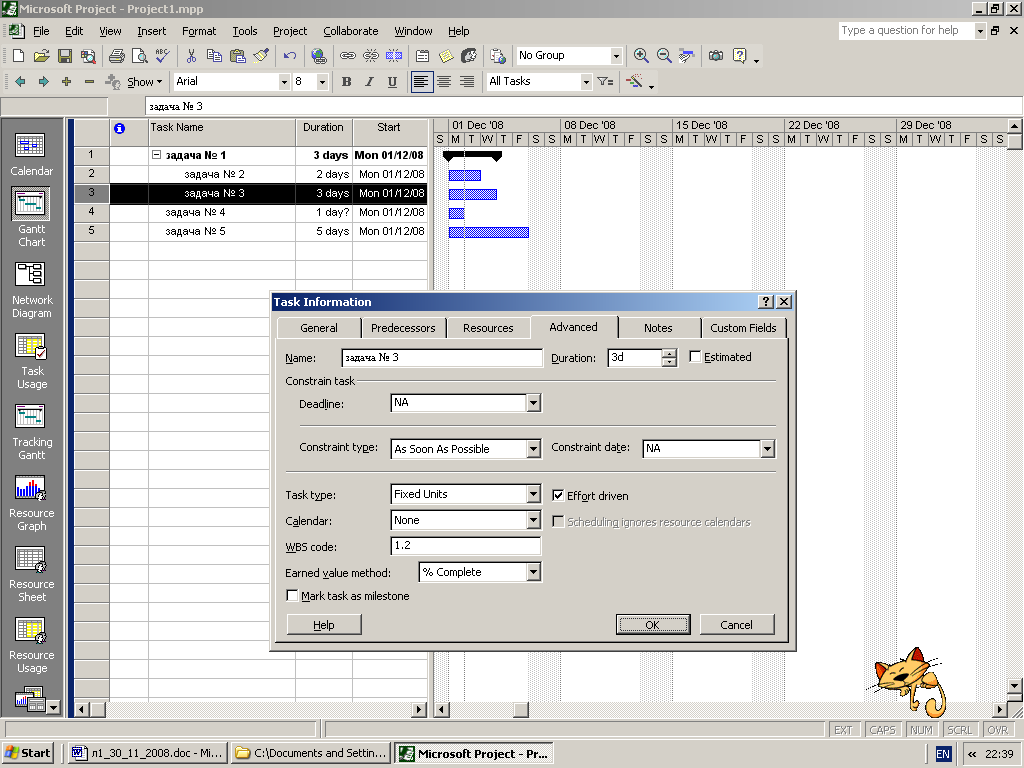1024x768 pixels.
Task: Click the Help button in dialog
Action: point(324,624)
